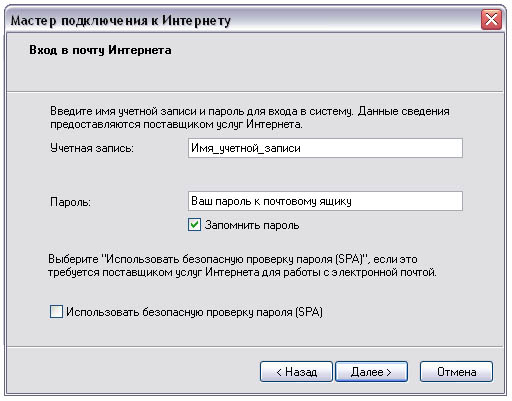Click the Имя_учетной_записи text in the field
The width and height of the screenshot is (512, 401).
click(246, 148)
